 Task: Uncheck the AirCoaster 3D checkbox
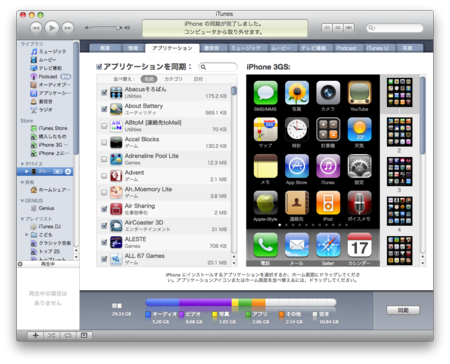[104, 226]
